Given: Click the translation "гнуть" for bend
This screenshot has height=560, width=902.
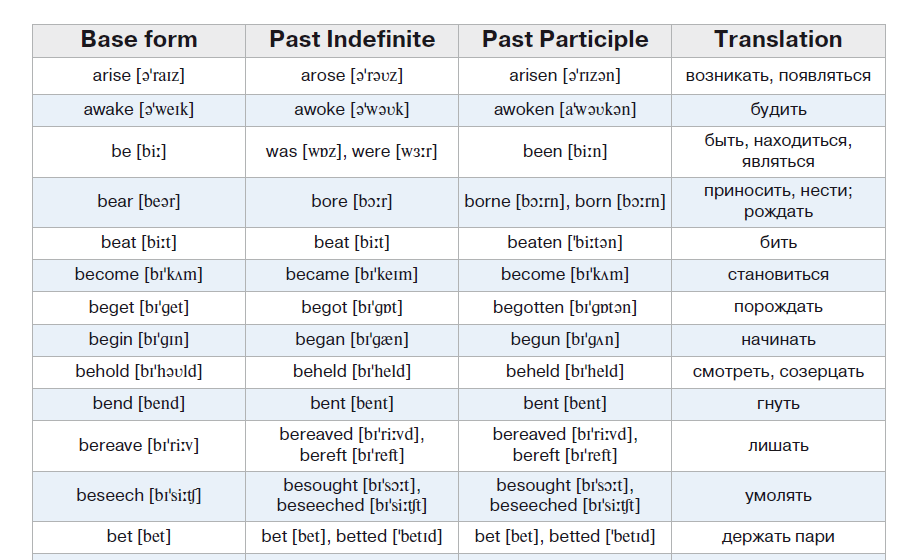Looking at the screenshot, I should (778, 404).
